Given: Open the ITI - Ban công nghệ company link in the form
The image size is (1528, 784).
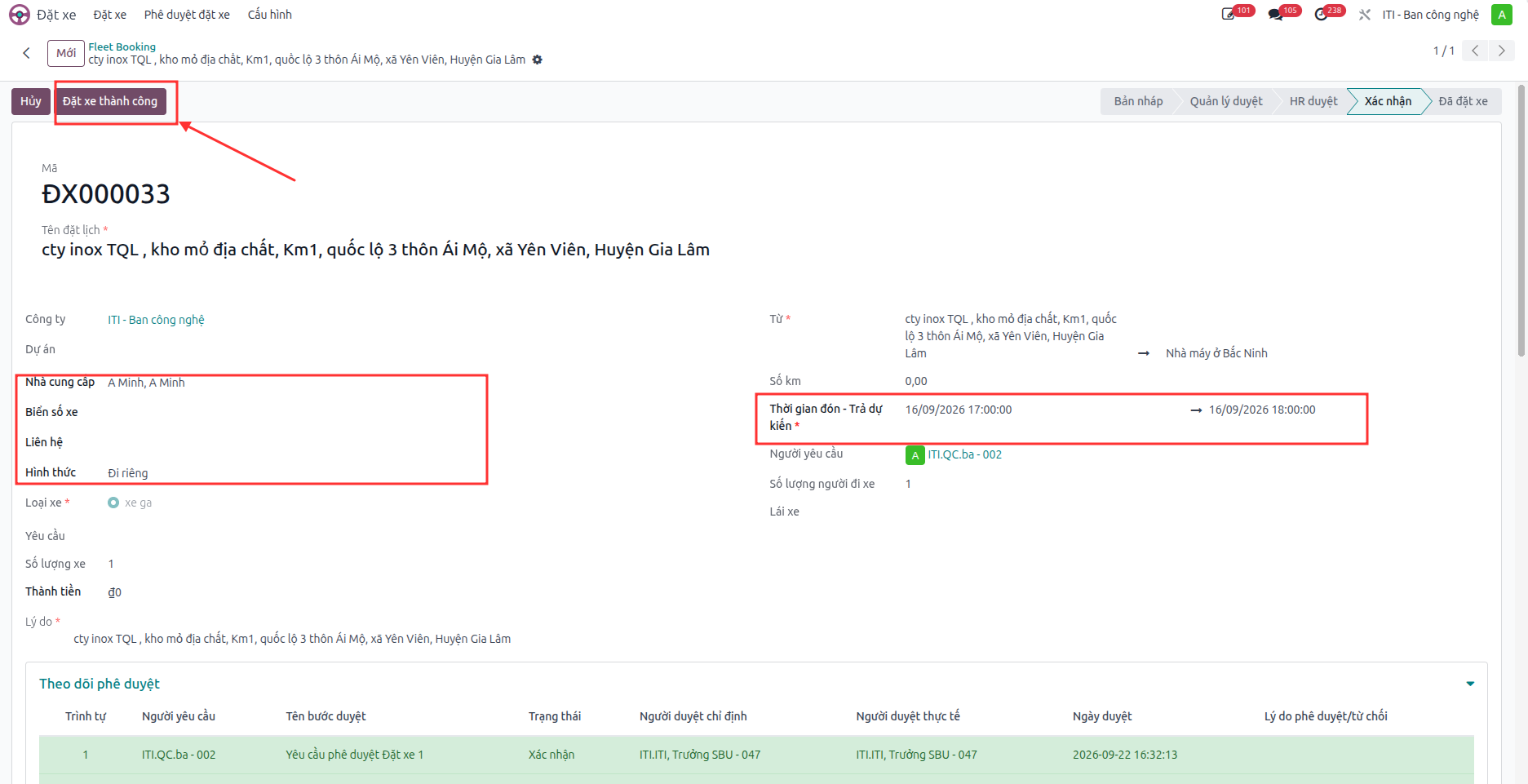Looking at the screenshot, I should click(x=157, y=320).
